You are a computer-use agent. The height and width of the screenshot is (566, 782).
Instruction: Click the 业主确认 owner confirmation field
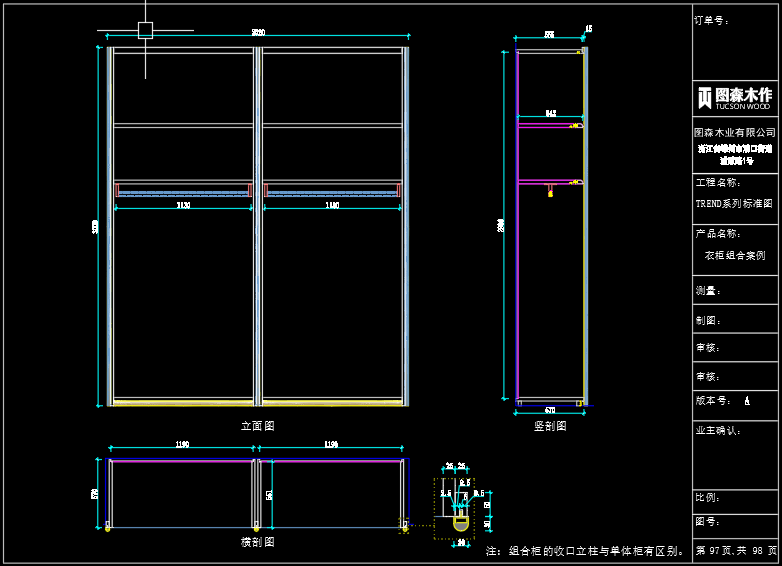coord(718,430)
